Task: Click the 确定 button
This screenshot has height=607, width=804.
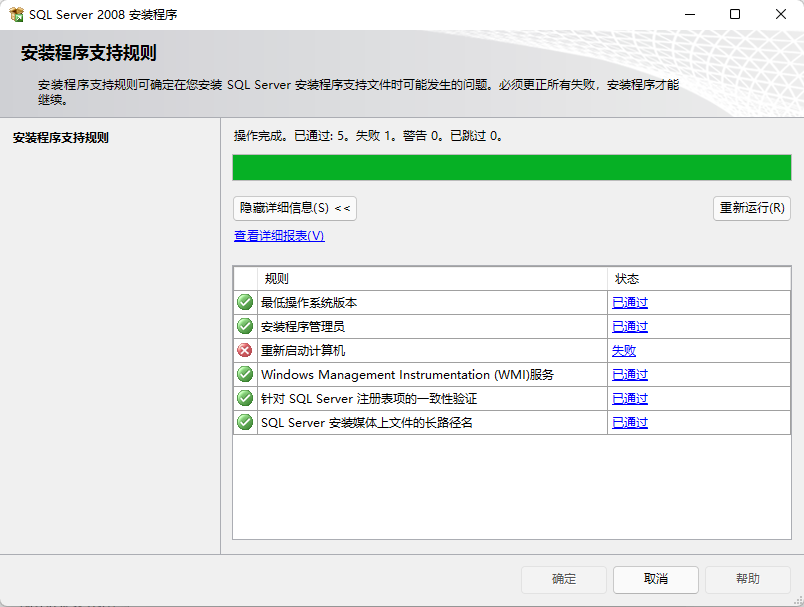Action: point(564,579)
